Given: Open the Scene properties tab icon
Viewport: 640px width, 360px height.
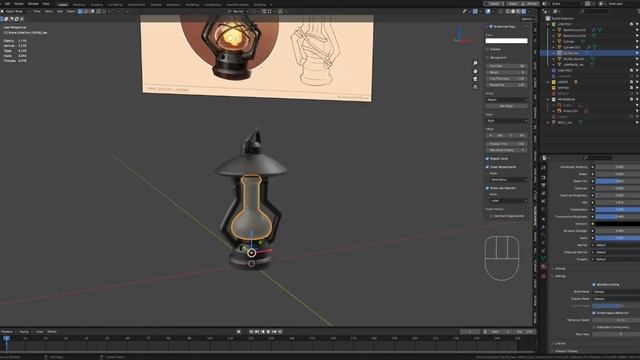Looking at the screenshot, I should click(x=543, y=201).
